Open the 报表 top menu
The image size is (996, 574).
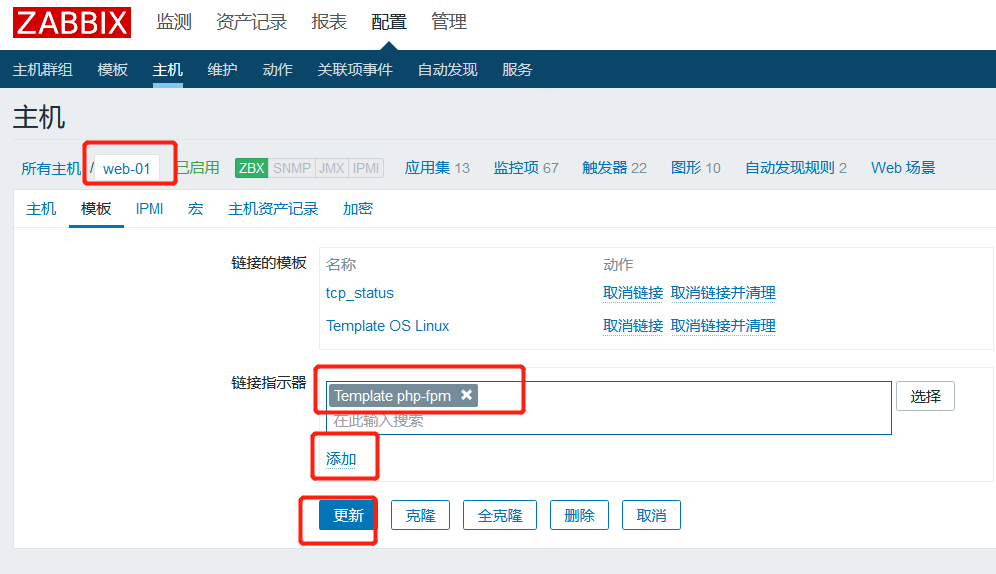click(x=329, y=22)
